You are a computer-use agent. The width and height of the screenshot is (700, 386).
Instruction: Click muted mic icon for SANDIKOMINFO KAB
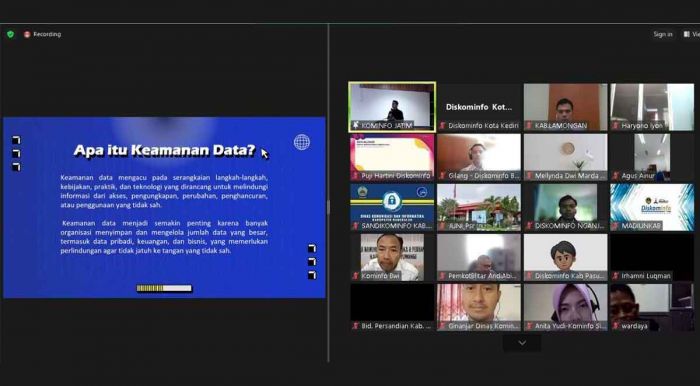pos(356,226)
